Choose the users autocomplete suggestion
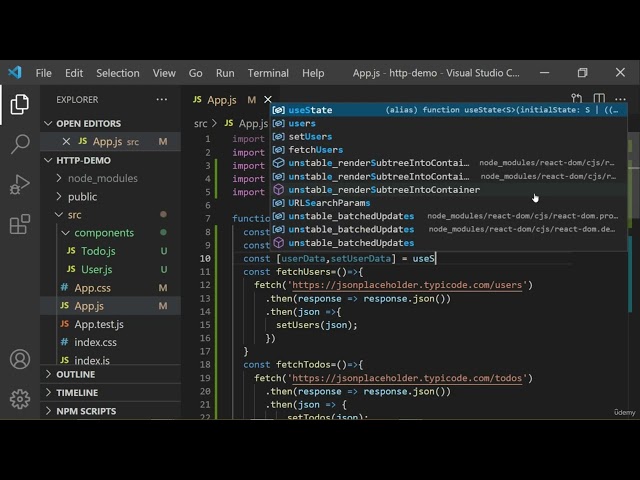This screenshot has width=640, height=480. (x=449, y=123)
